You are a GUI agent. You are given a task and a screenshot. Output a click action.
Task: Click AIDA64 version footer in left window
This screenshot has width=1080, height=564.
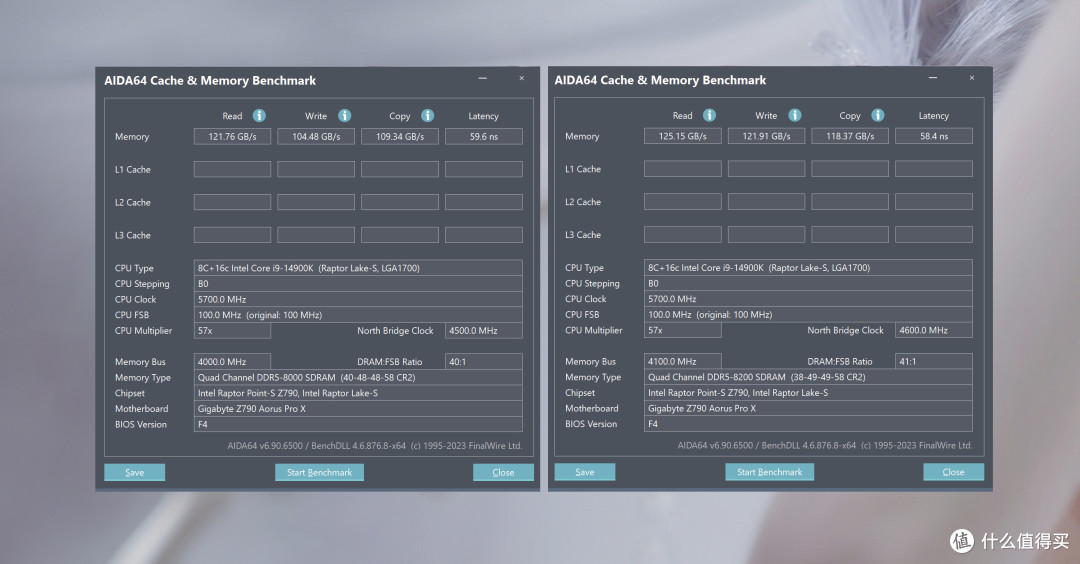(x=375, y=446)
